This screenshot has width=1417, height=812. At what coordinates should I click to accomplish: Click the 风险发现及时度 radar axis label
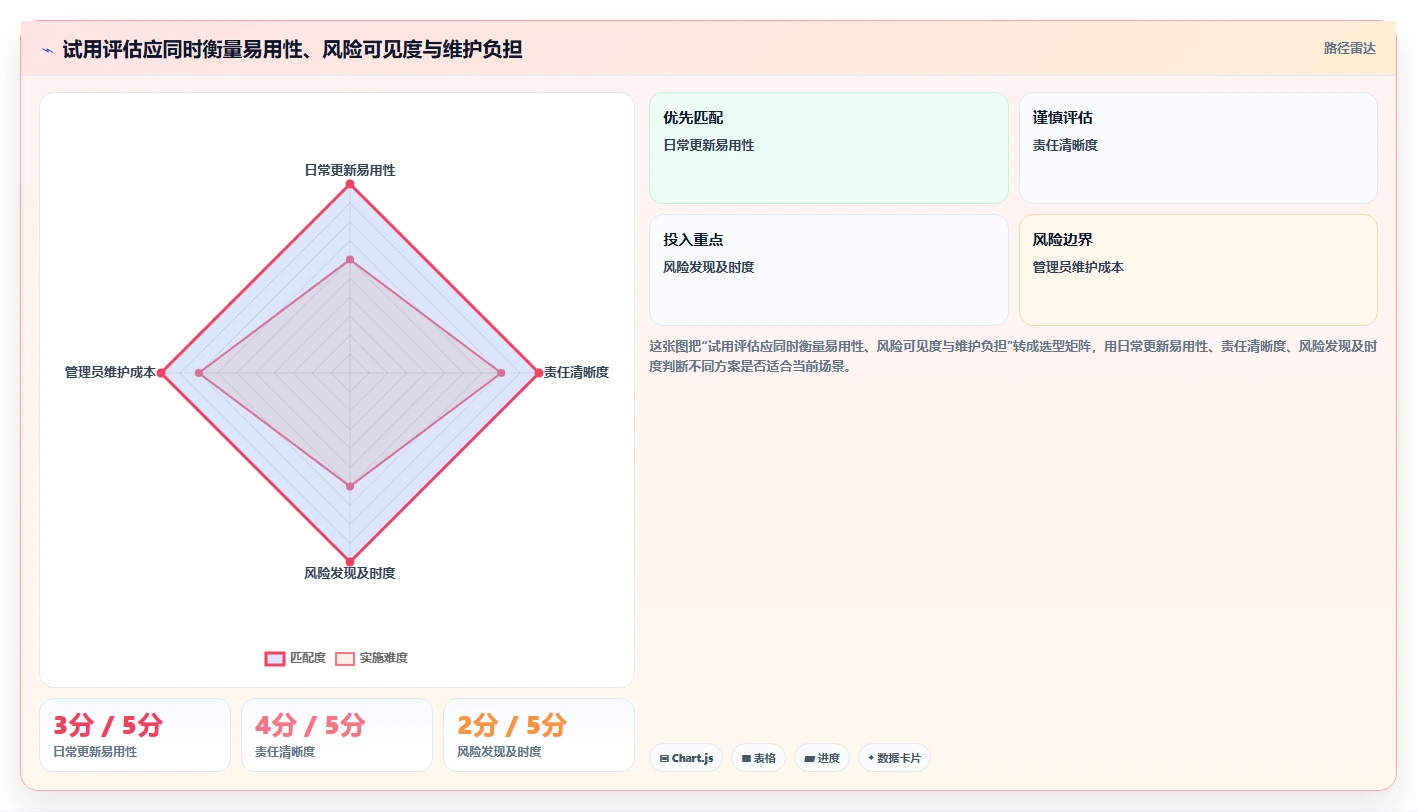pyautogui.click(x=350, y=573)
